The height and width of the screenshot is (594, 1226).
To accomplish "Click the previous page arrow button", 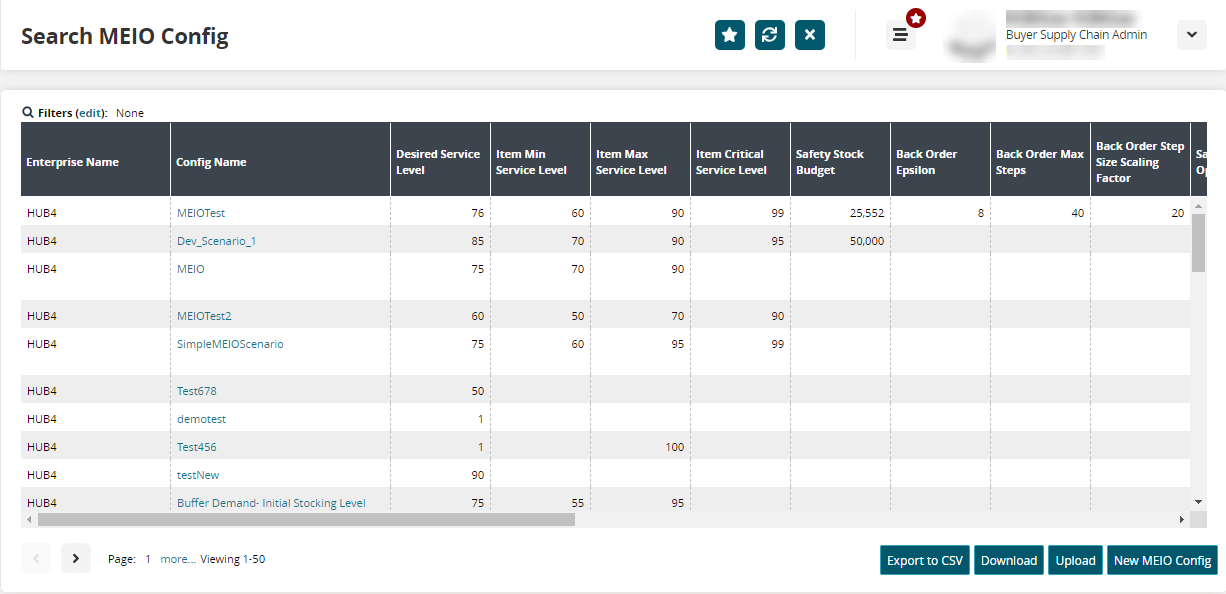I will pos(36,558).
